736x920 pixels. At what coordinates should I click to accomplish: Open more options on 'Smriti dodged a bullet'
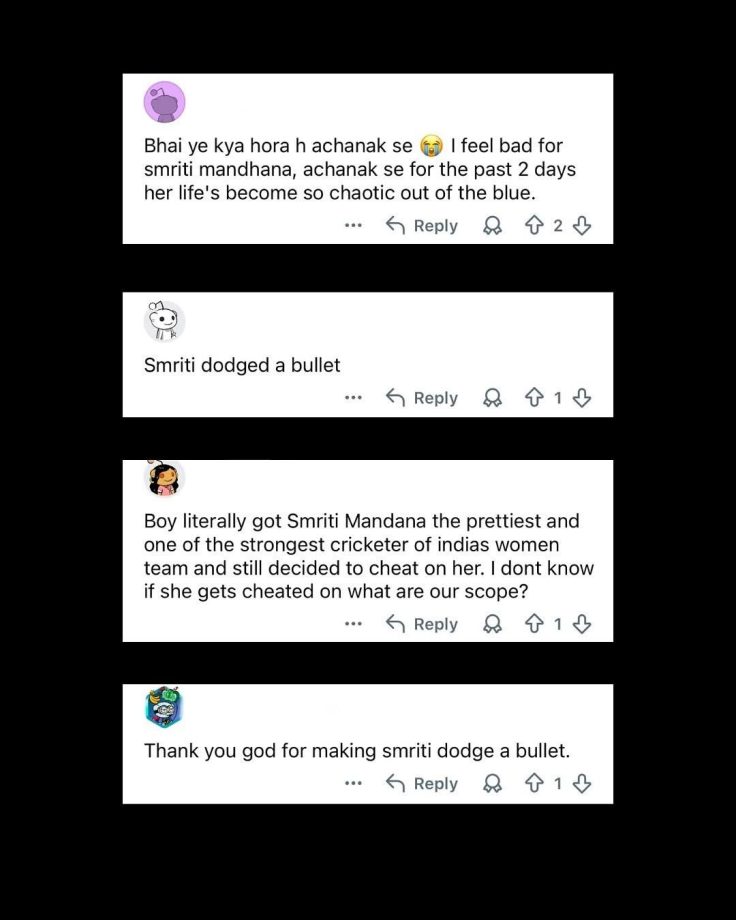(352, 398)
